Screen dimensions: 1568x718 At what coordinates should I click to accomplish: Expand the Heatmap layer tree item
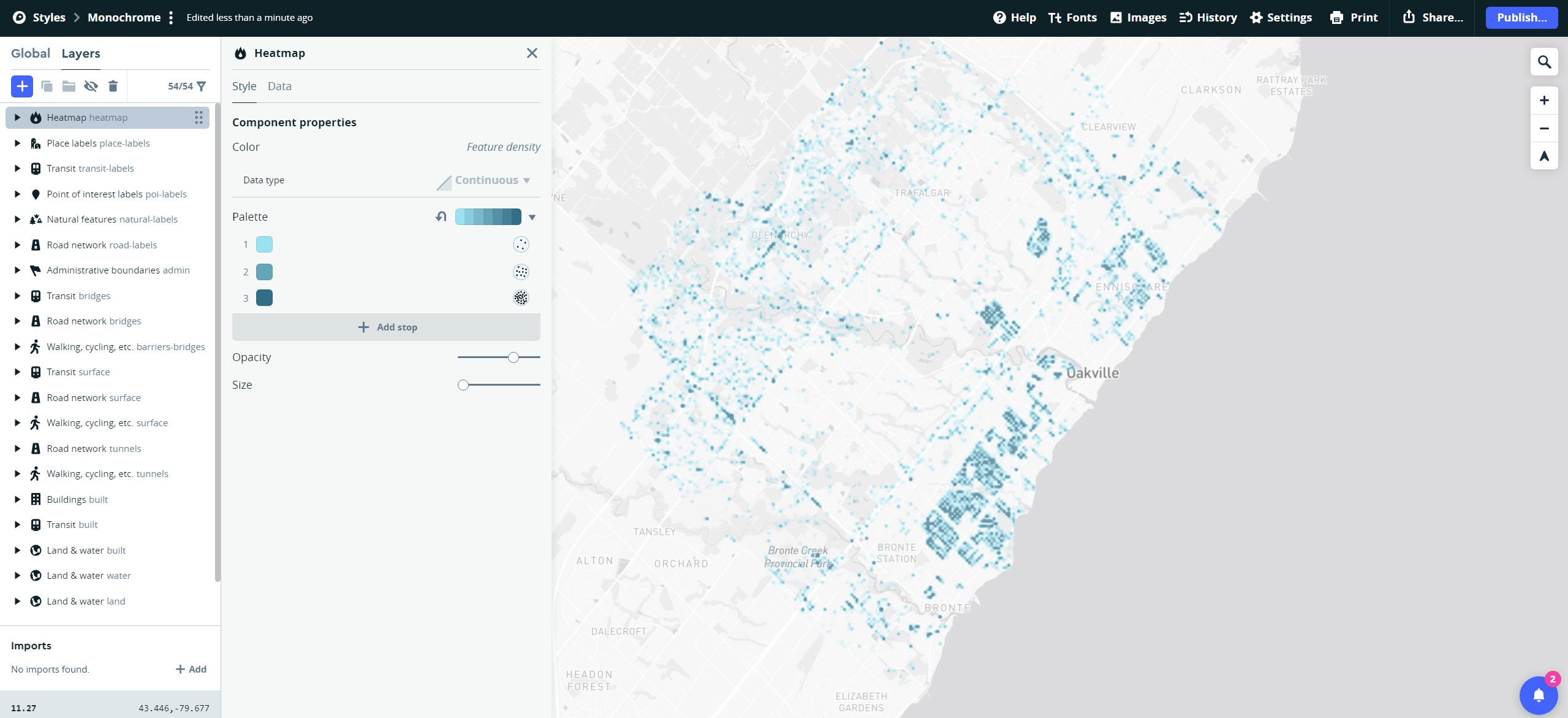coord(17,118)
